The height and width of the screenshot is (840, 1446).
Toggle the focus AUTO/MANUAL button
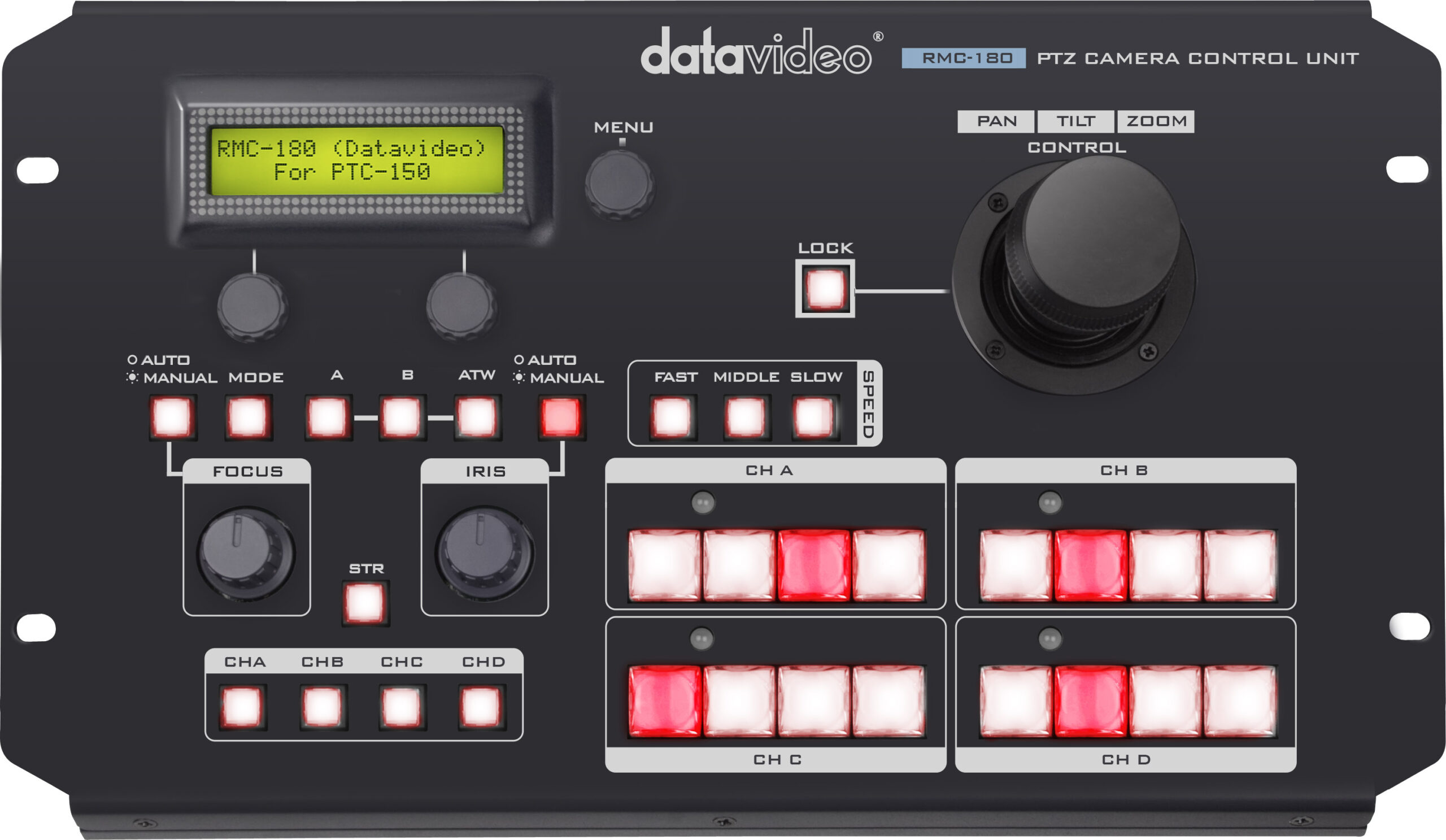tap(173, 417)
